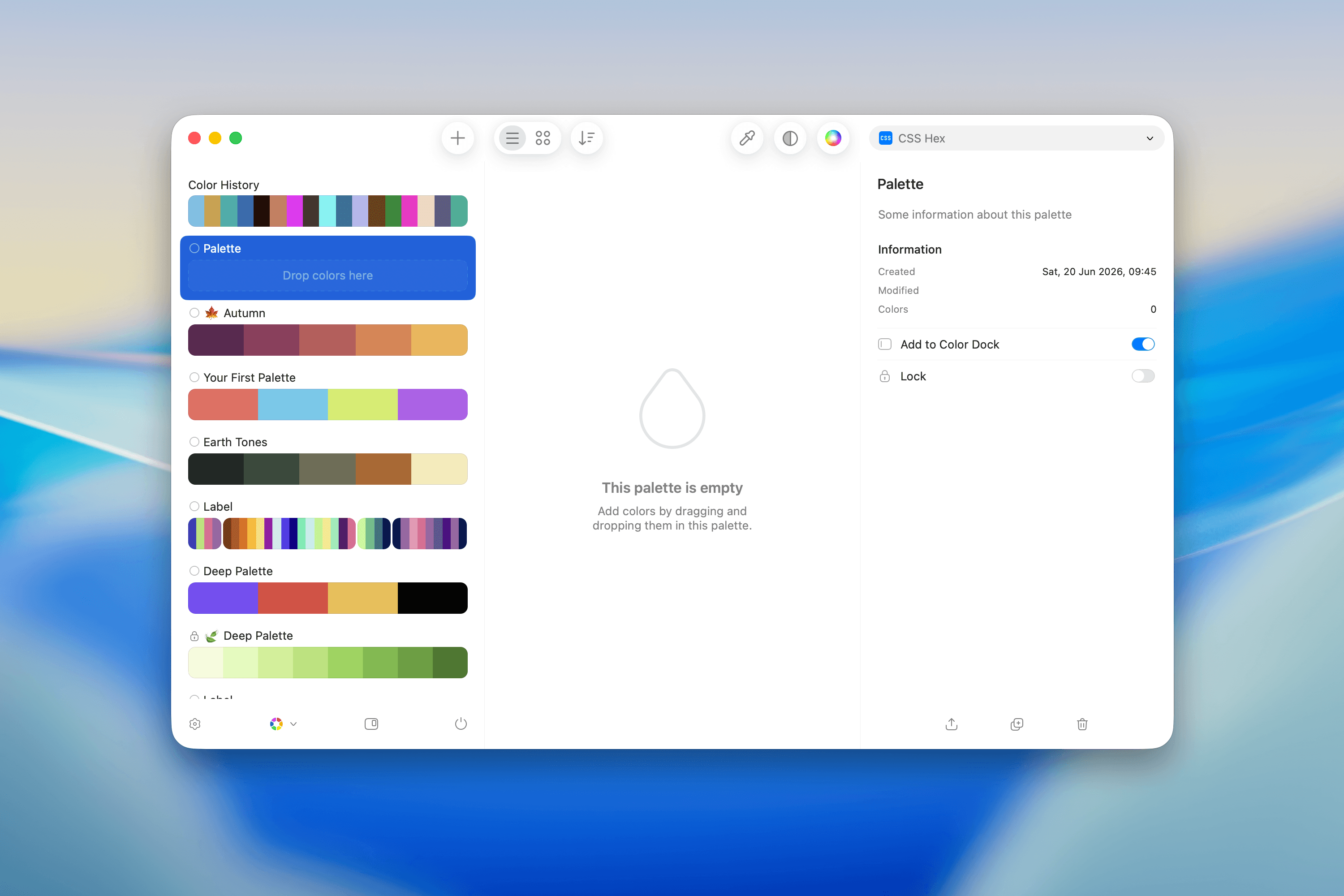Pick the purple swatch in Your First Palette

433,405
